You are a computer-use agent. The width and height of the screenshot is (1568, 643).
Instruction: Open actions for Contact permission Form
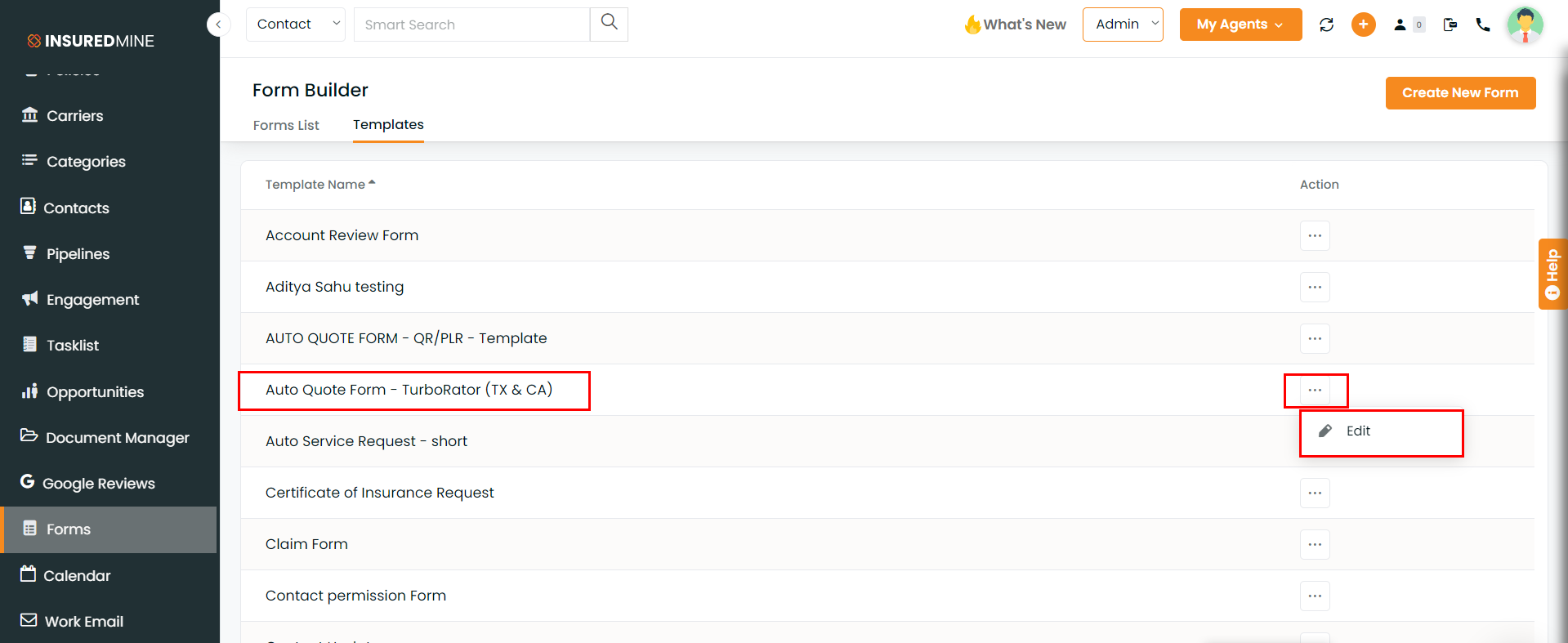click(x=1315, y=596)
